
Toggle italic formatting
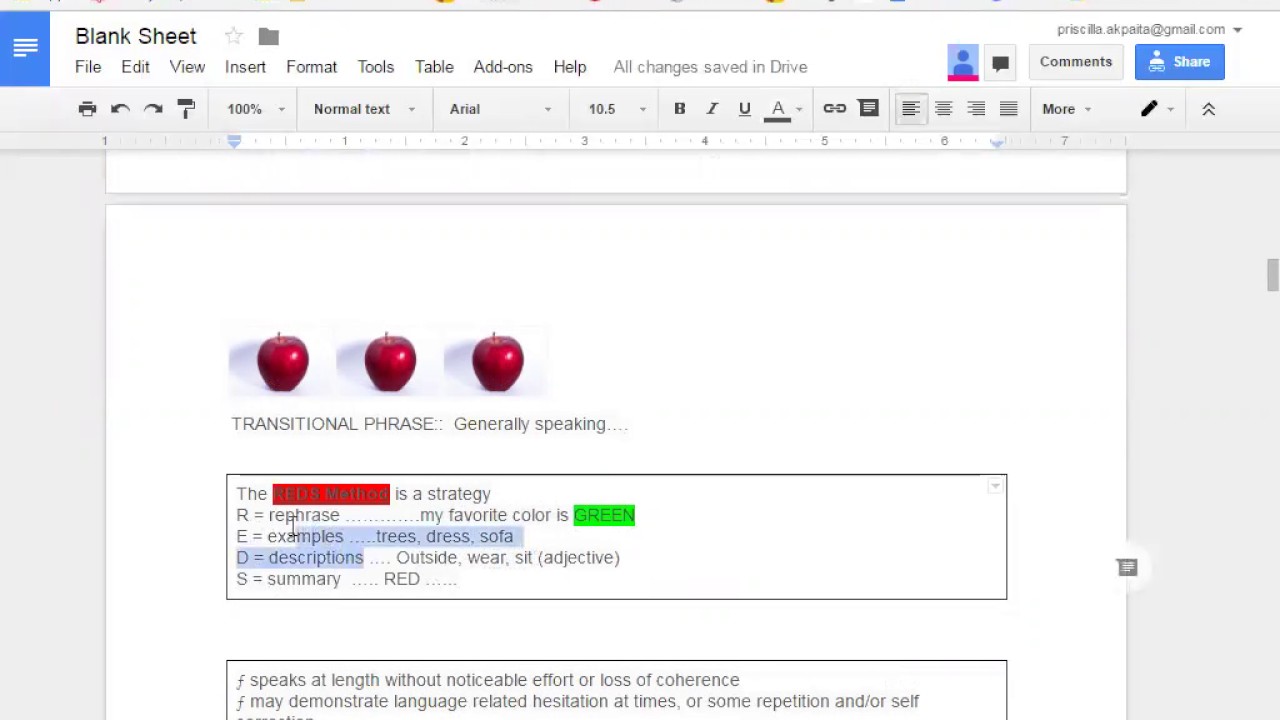pos(712,109)
